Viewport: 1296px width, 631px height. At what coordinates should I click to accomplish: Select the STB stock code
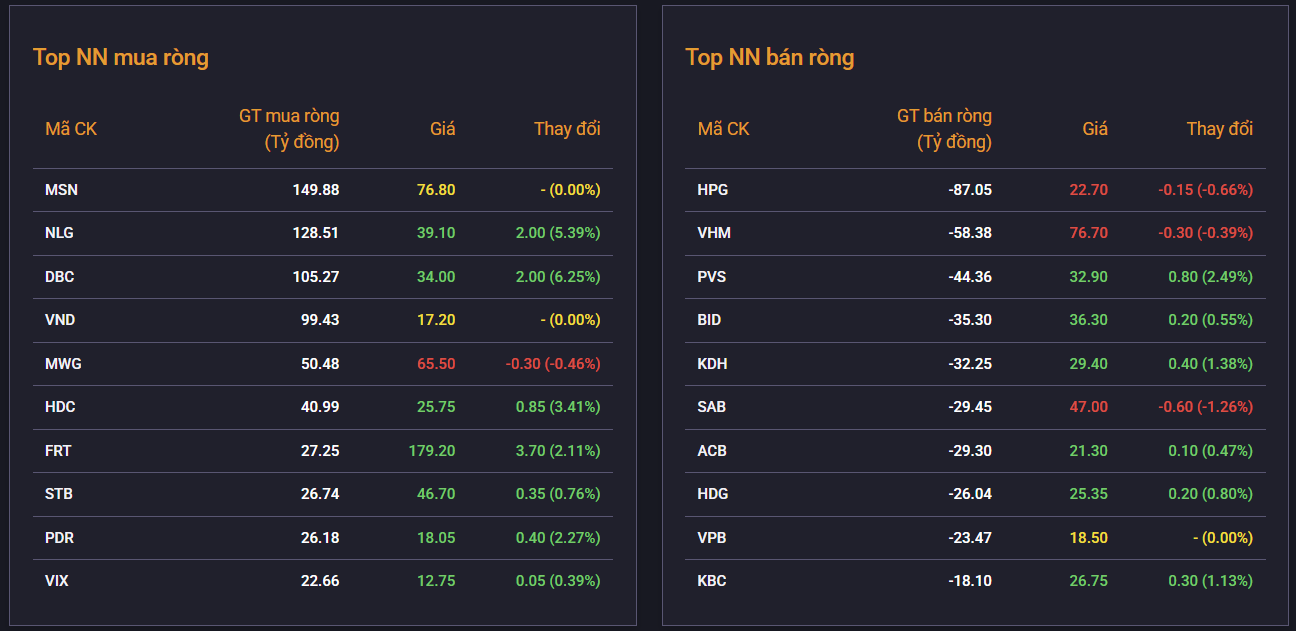[x=59, y=494]
